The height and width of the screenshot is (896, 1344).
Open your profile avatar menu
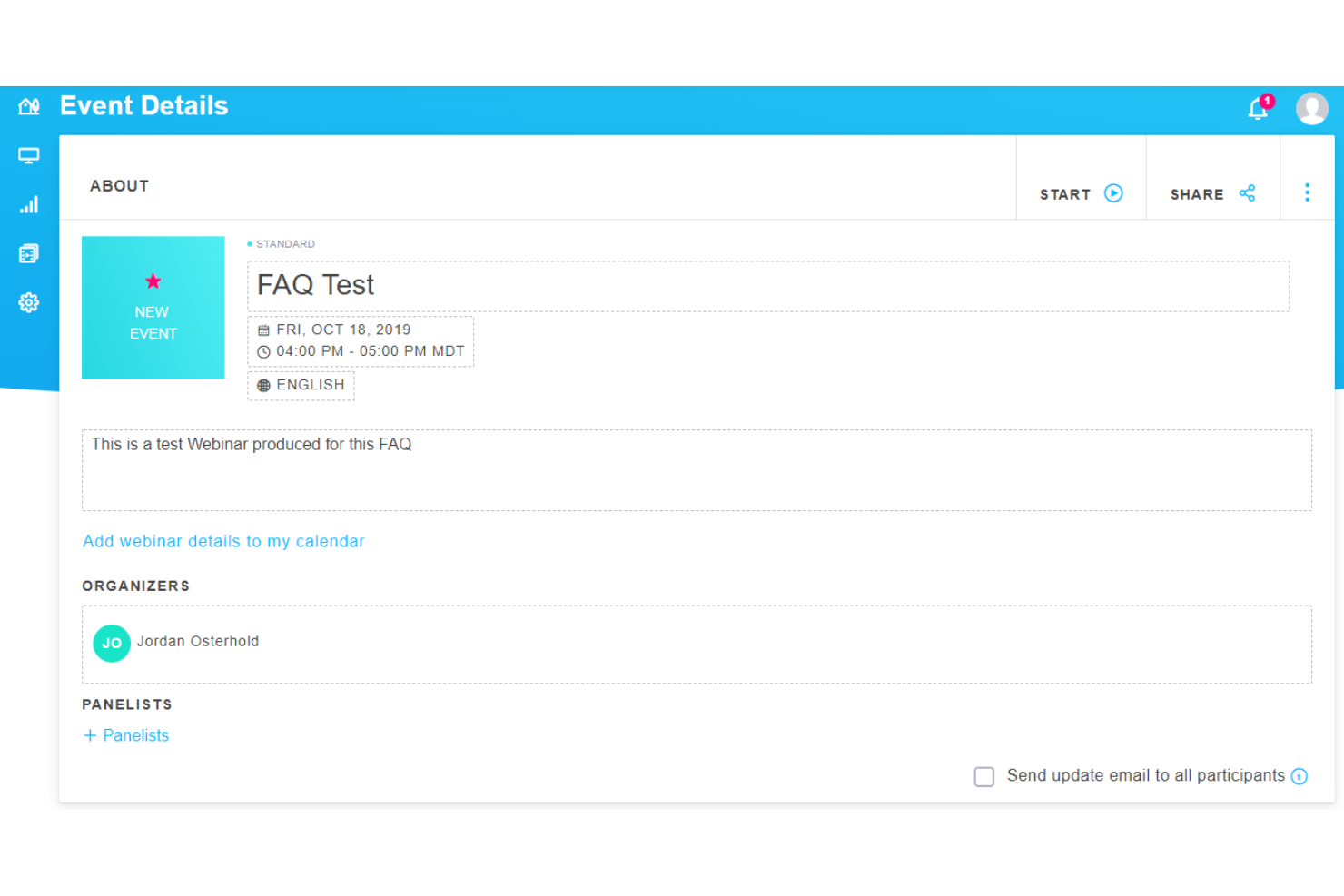(1312, 108)
